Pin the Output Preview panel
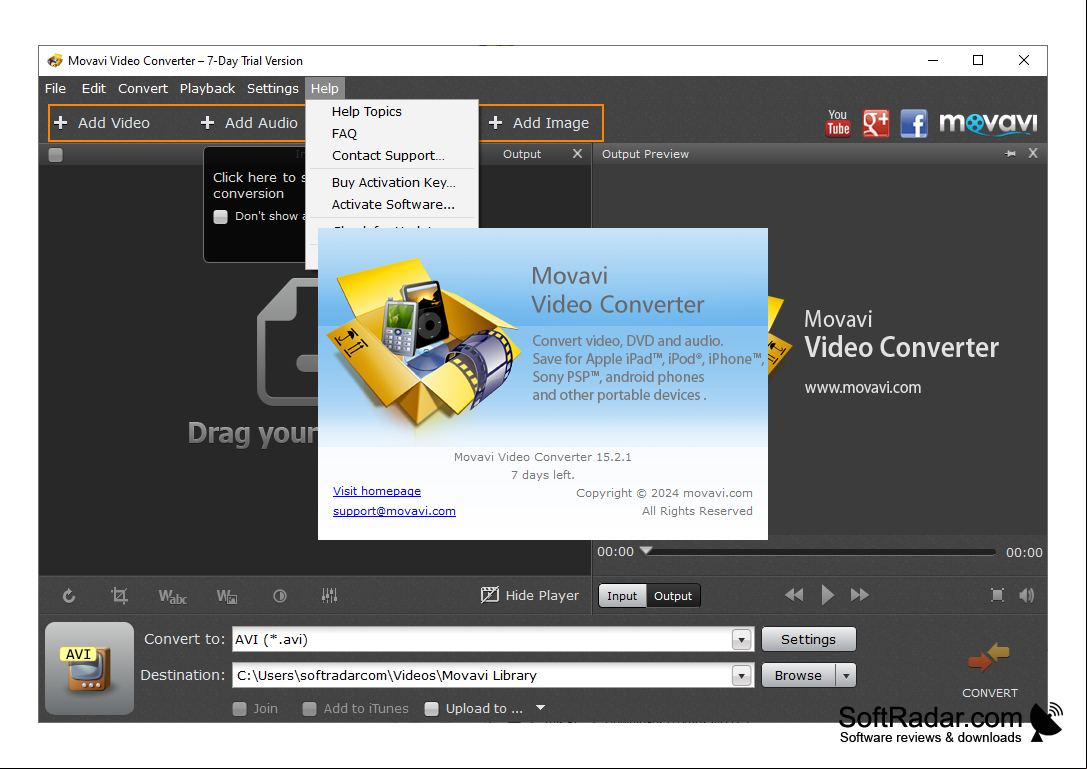The image size is (1087, 769). (x=1010, y=154)
